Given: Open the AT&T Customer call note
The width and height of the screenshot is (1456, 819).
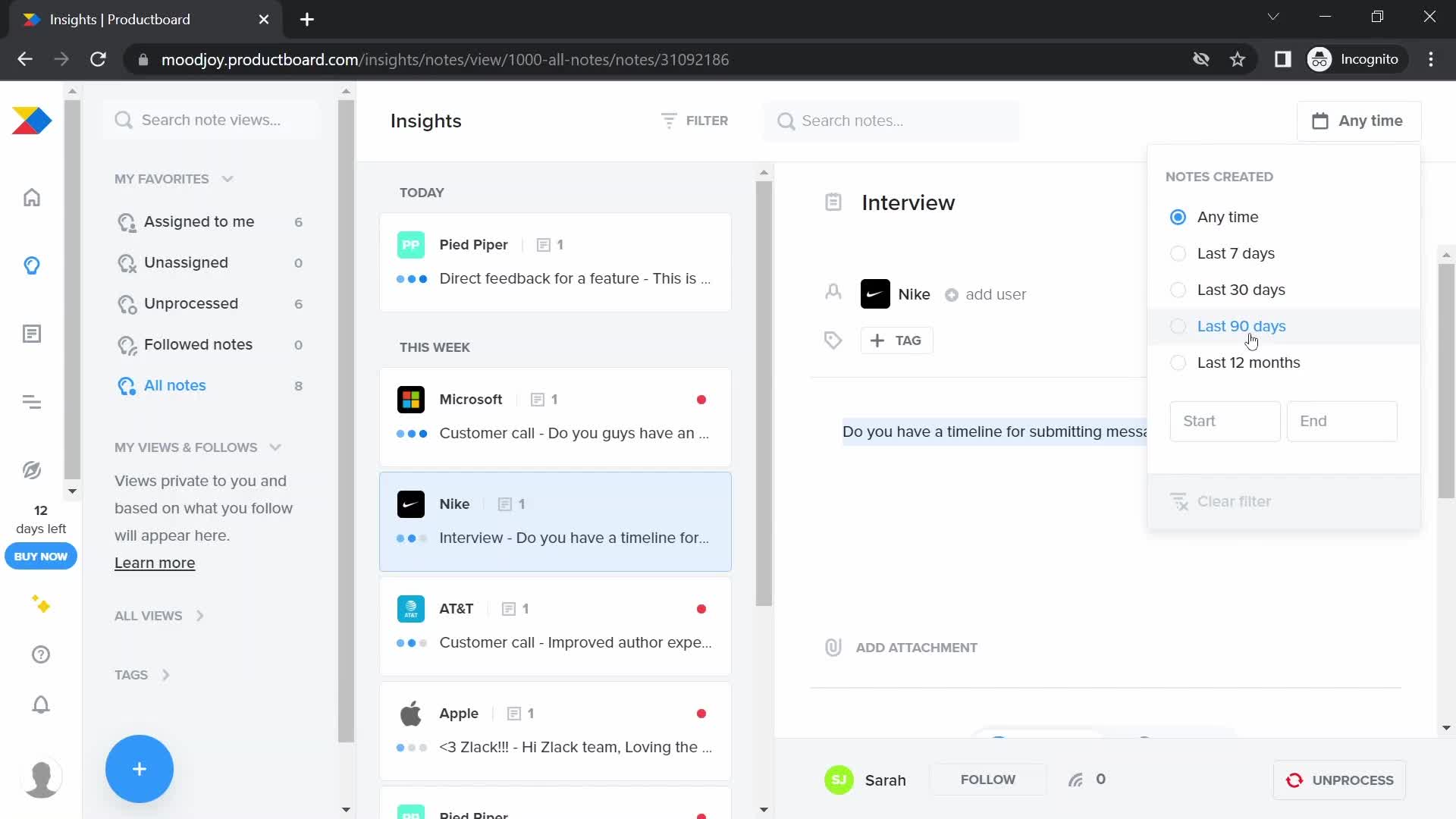Looking at the screenshot, I should [x=555, y=626].
